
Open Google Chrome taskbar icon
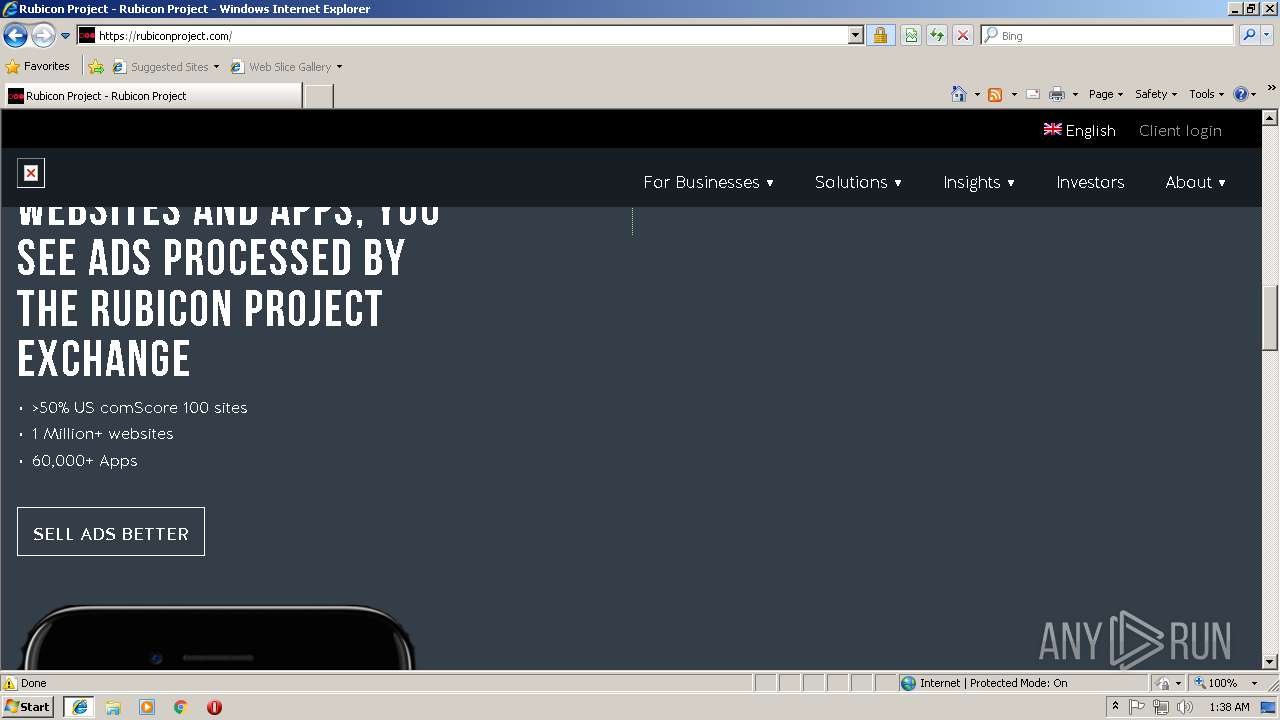[x=181, y=707]
